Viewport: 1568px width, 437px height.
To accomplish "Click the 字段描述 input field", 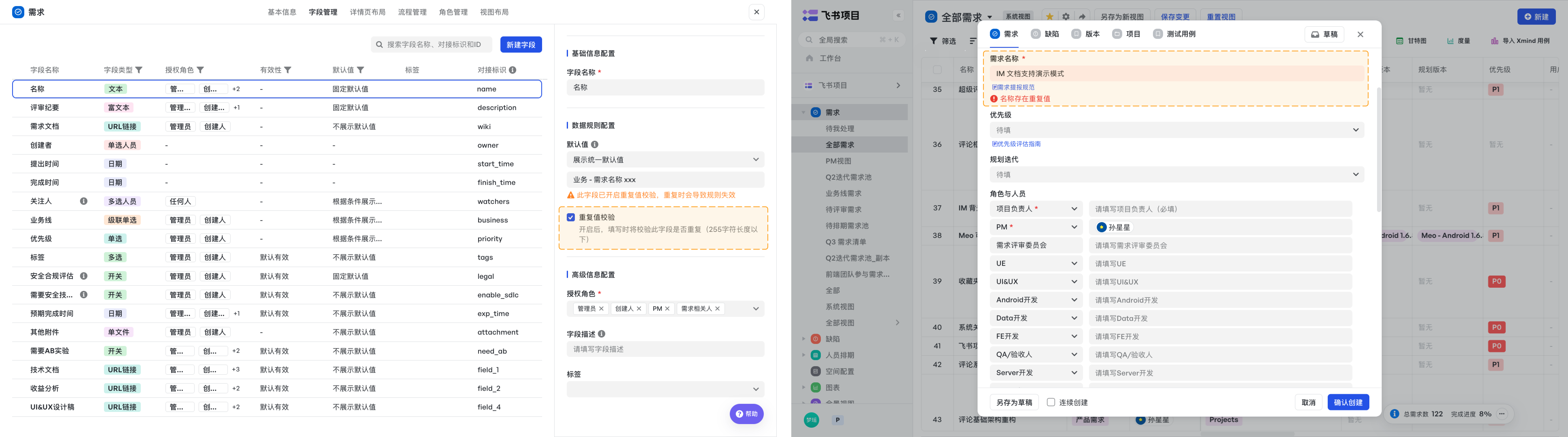I will point(665,349).
